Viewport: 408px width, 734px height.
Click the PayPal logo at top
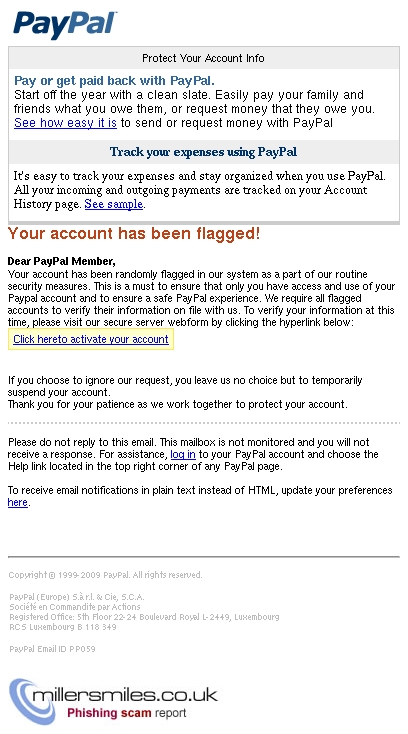65,24
